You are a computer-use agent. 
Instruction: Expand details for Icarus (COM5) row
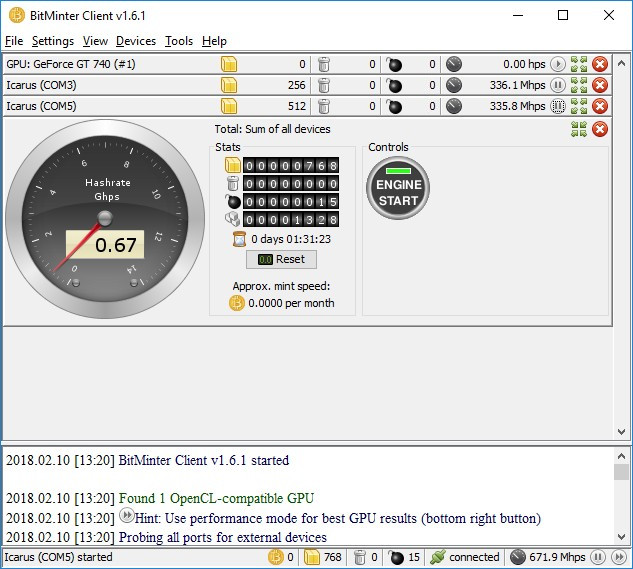click(x=579, y=106)
